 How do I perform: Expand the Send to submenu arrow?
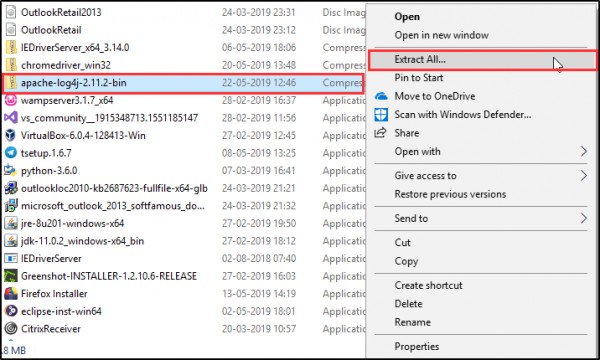pos(584,218)
